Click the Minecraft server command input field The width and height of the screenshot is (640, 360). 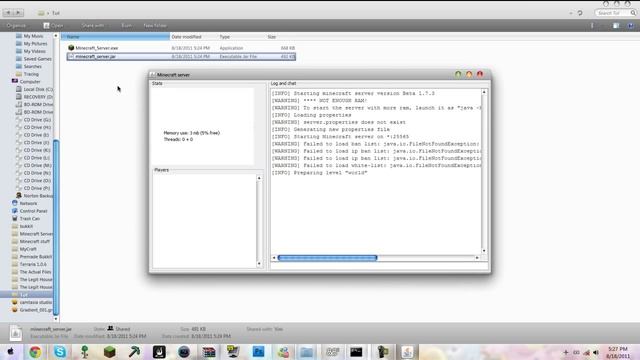(x=379, y=266)
